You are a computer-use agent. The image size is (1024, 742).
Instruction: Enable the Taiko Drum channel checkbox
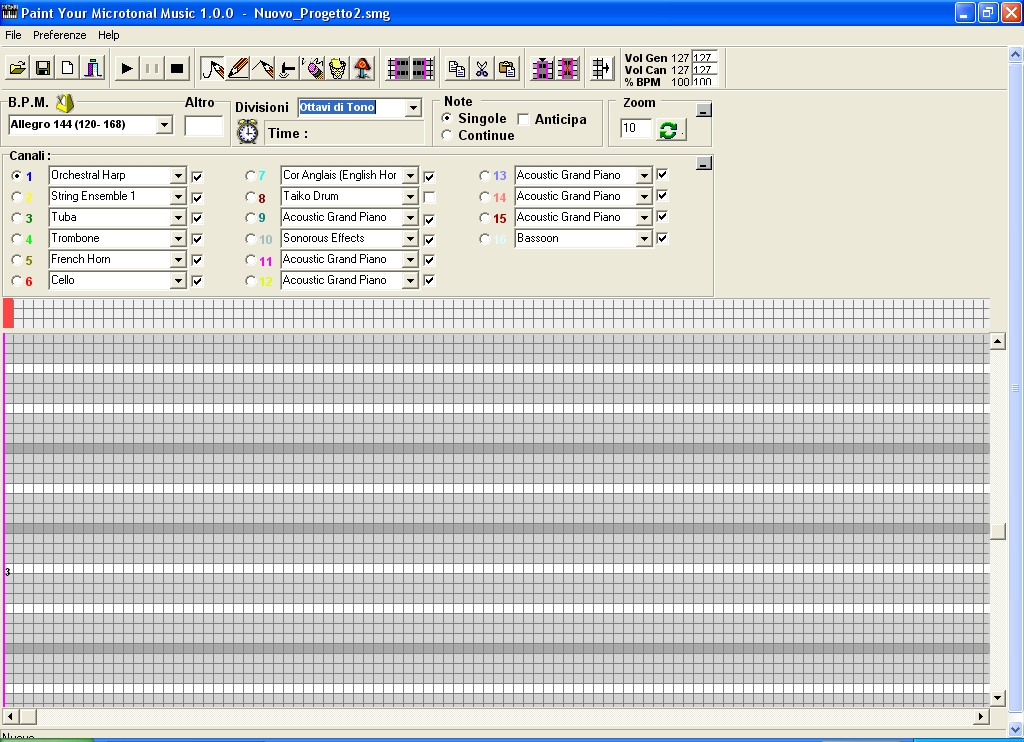click(x=429, y=197)
